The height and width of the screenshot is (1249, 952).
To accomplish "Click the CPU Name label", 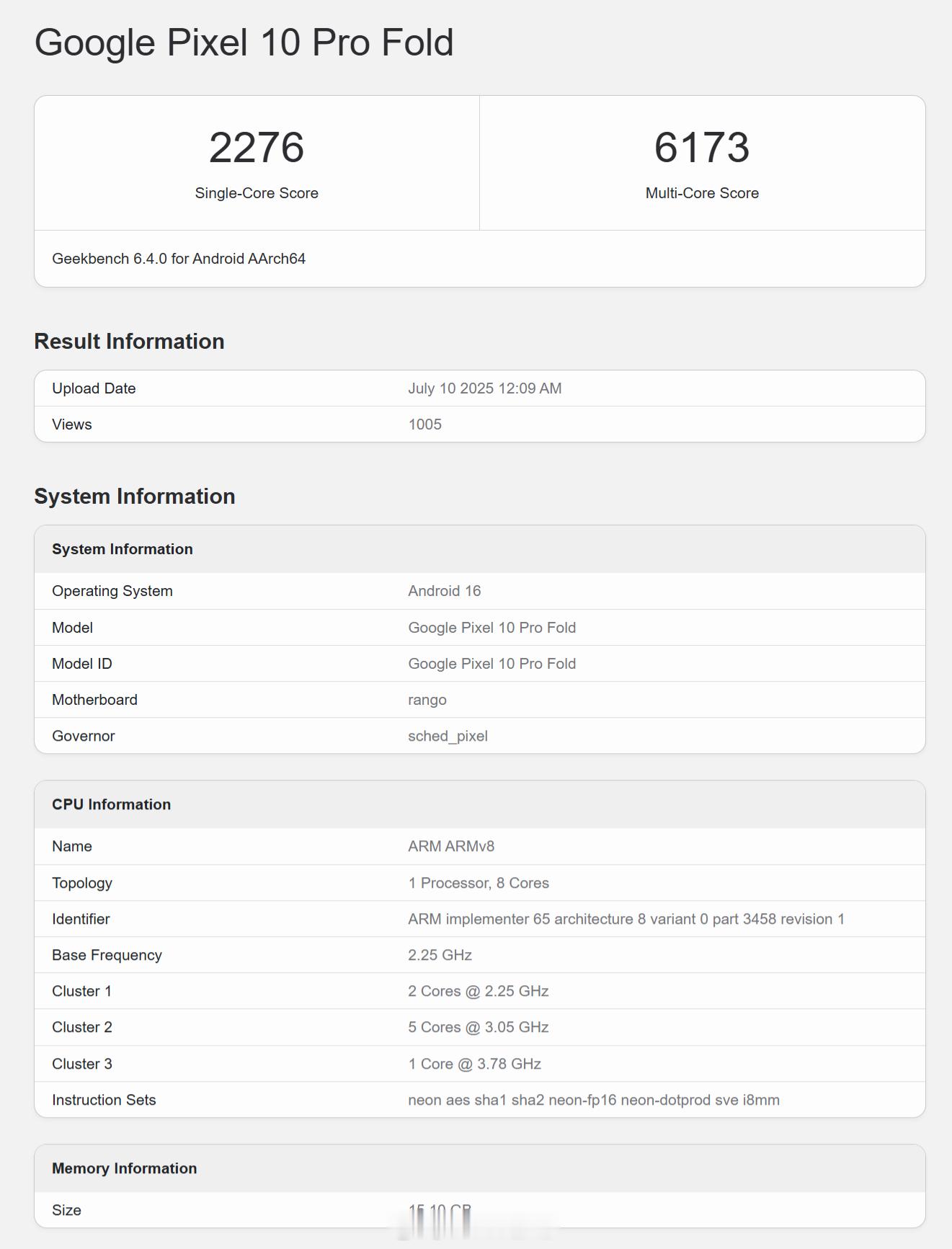I will 72,846.
